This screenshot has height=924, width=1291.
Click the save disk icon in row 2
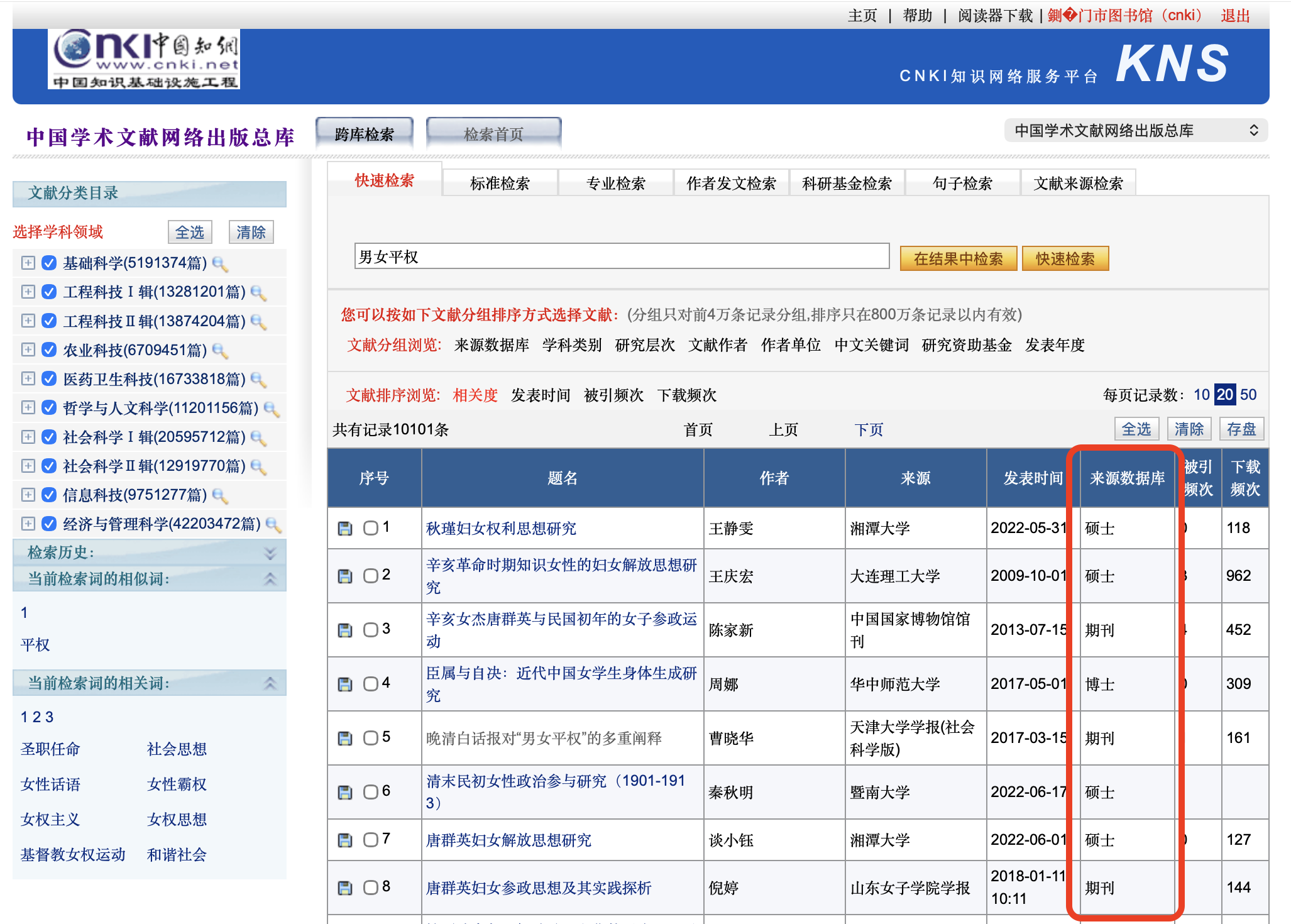345,576
